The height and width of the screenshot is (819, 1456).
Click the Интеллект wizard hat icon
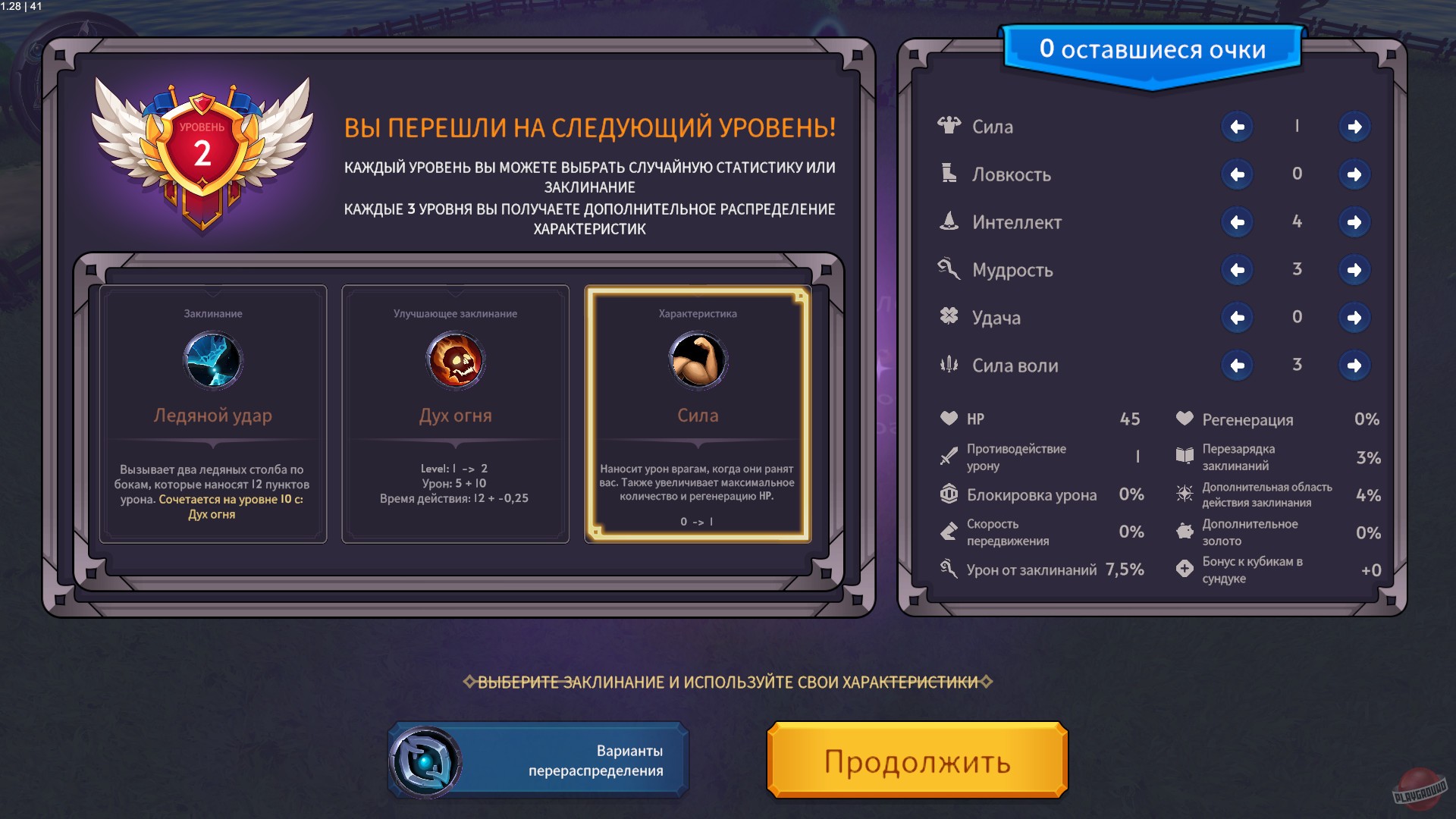pos(950,221)
